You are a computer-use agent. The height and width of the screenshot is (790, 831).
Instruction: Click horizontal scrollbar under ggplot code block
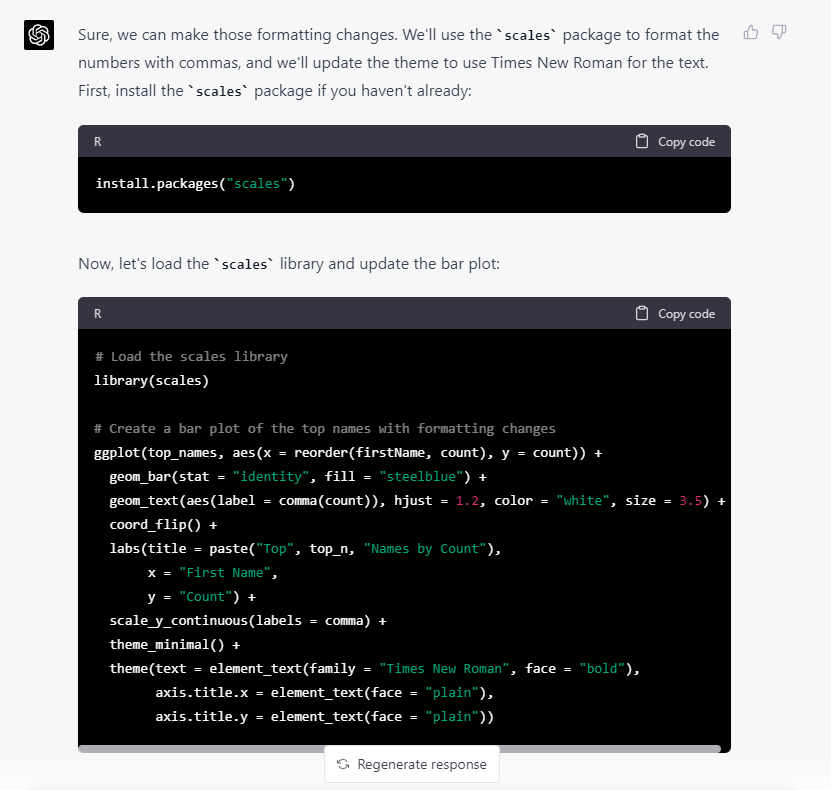click(400, 749)
